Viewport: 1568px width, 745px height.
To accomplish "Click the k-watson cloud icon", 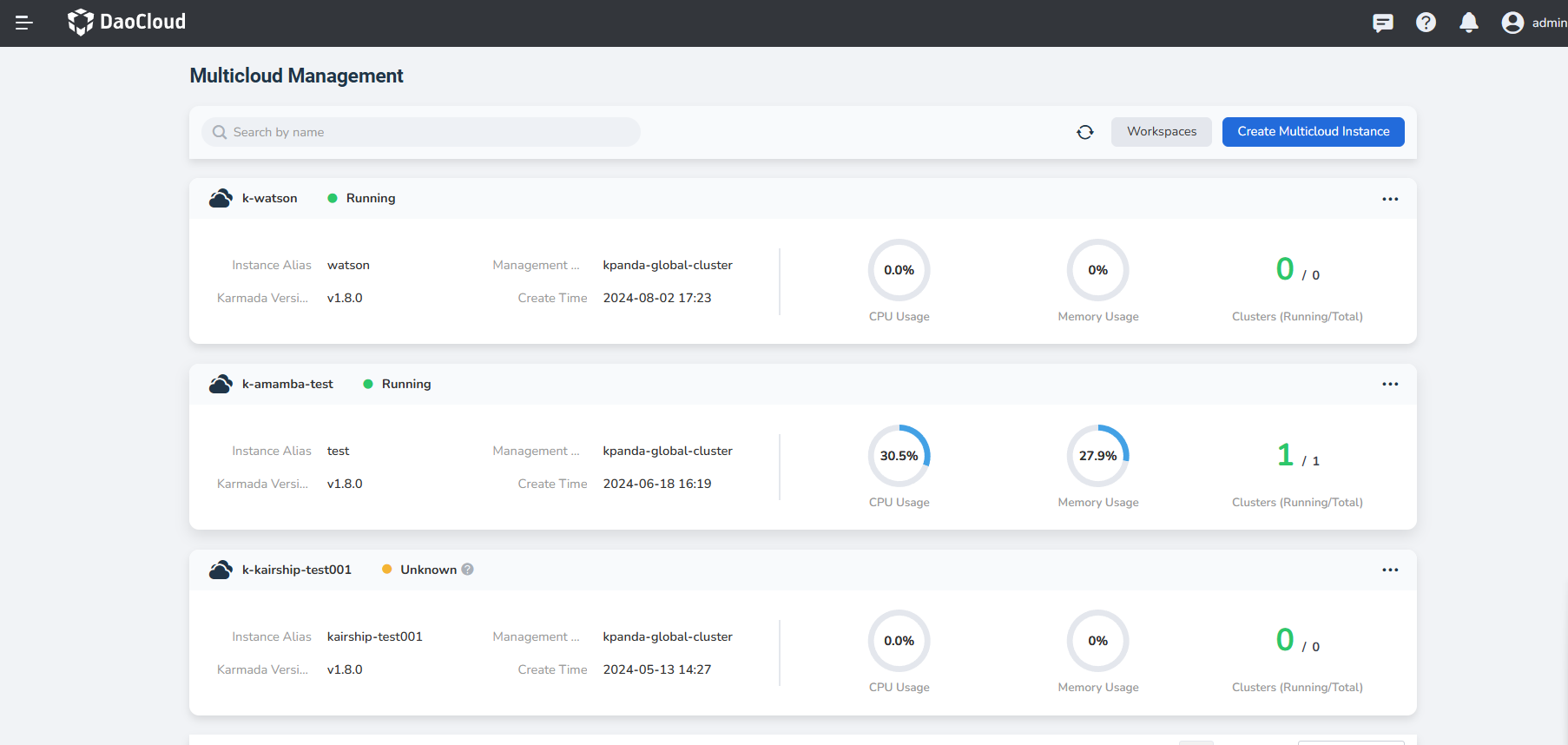I will coord(221,199).
